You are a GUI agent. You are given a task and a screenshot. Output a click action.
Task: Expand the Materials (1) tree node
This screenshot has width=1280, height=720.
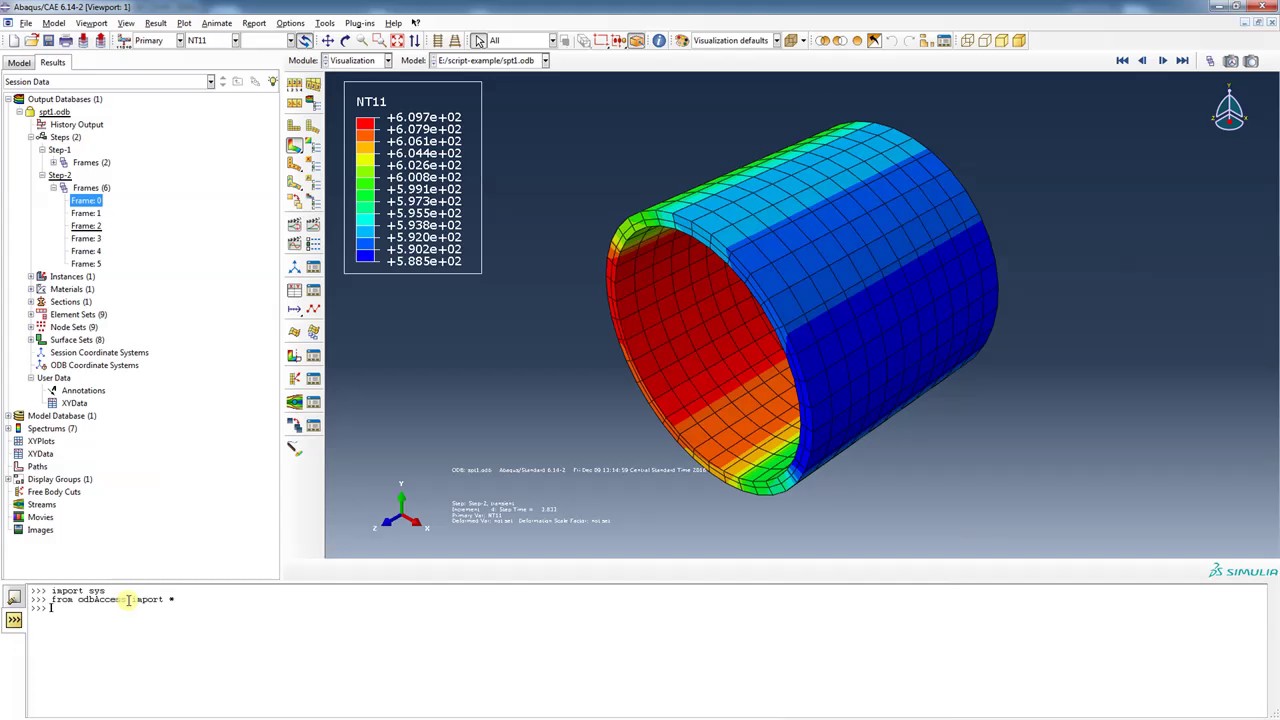(x=31, y=289)
